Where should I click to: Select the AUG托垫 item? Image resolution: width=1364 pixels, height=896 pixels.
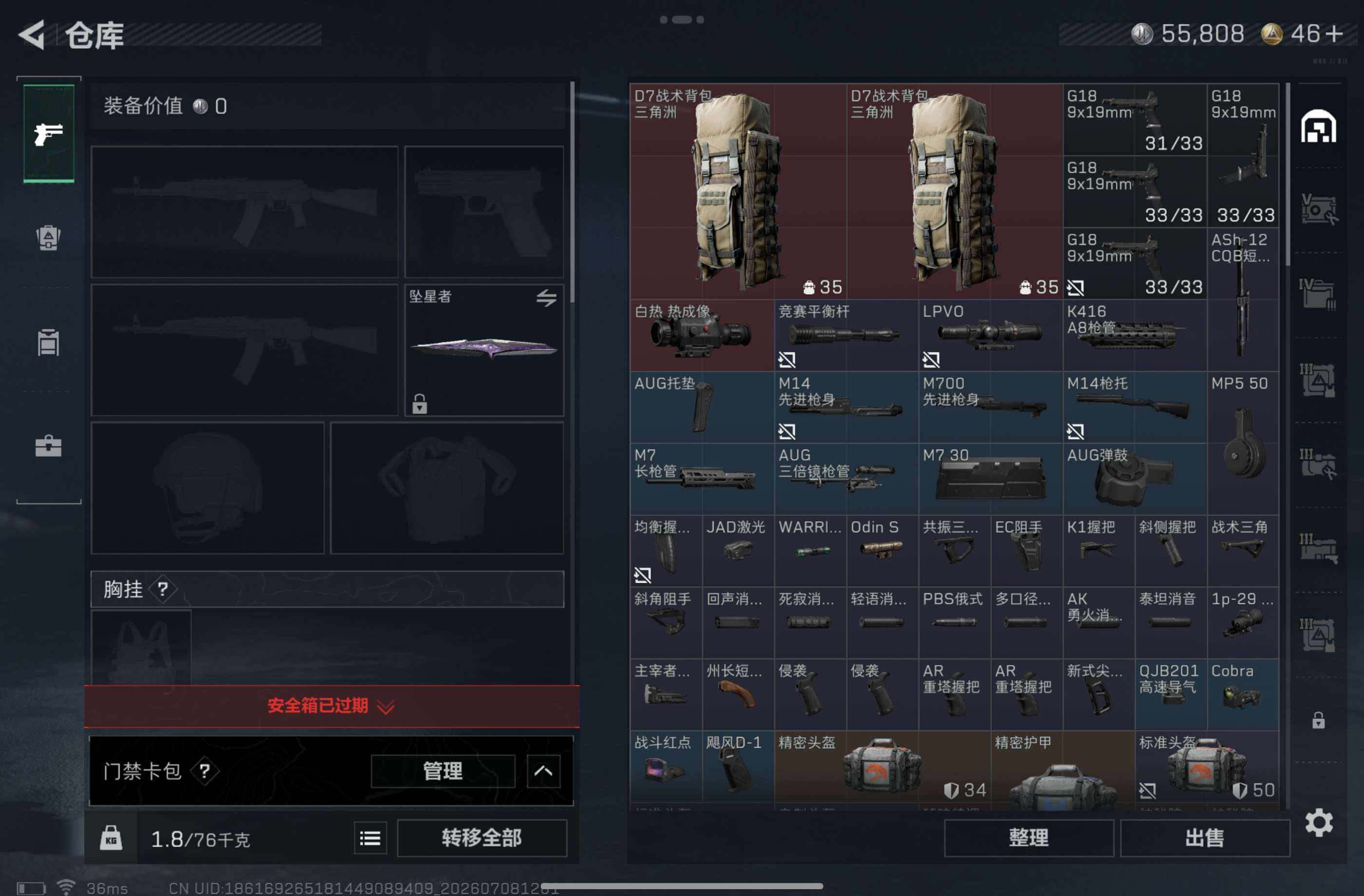pyautogui.click(x=702, y=407)
